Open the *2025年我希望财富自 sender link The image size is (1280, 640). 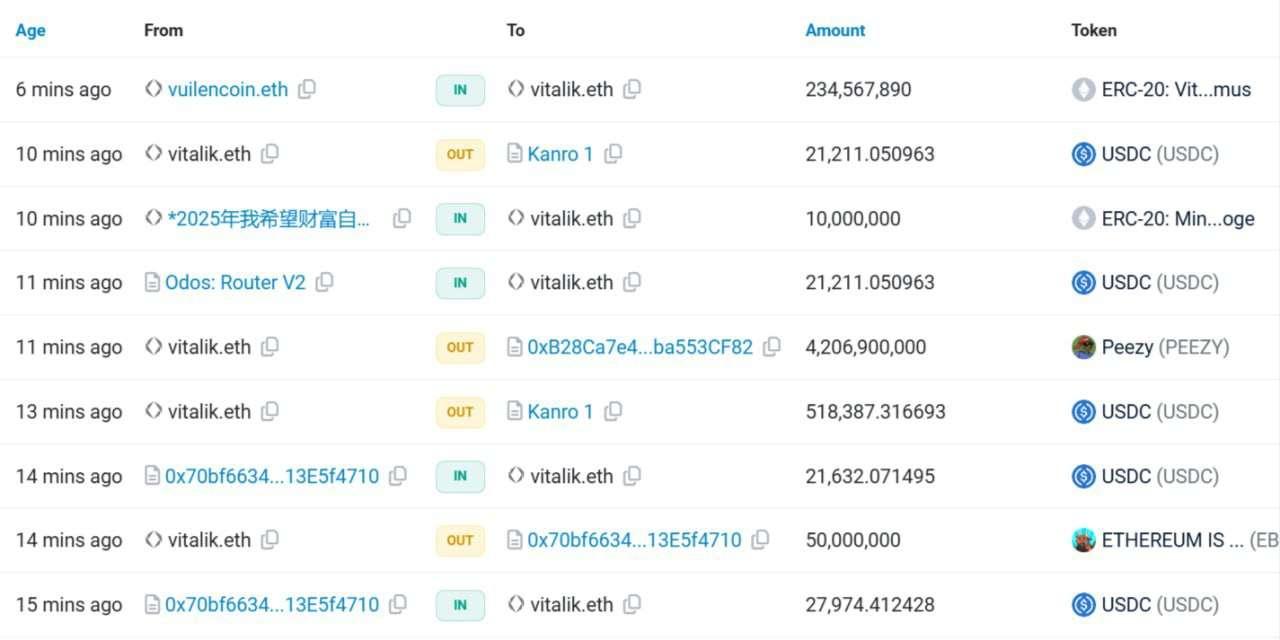pos(269,218)
